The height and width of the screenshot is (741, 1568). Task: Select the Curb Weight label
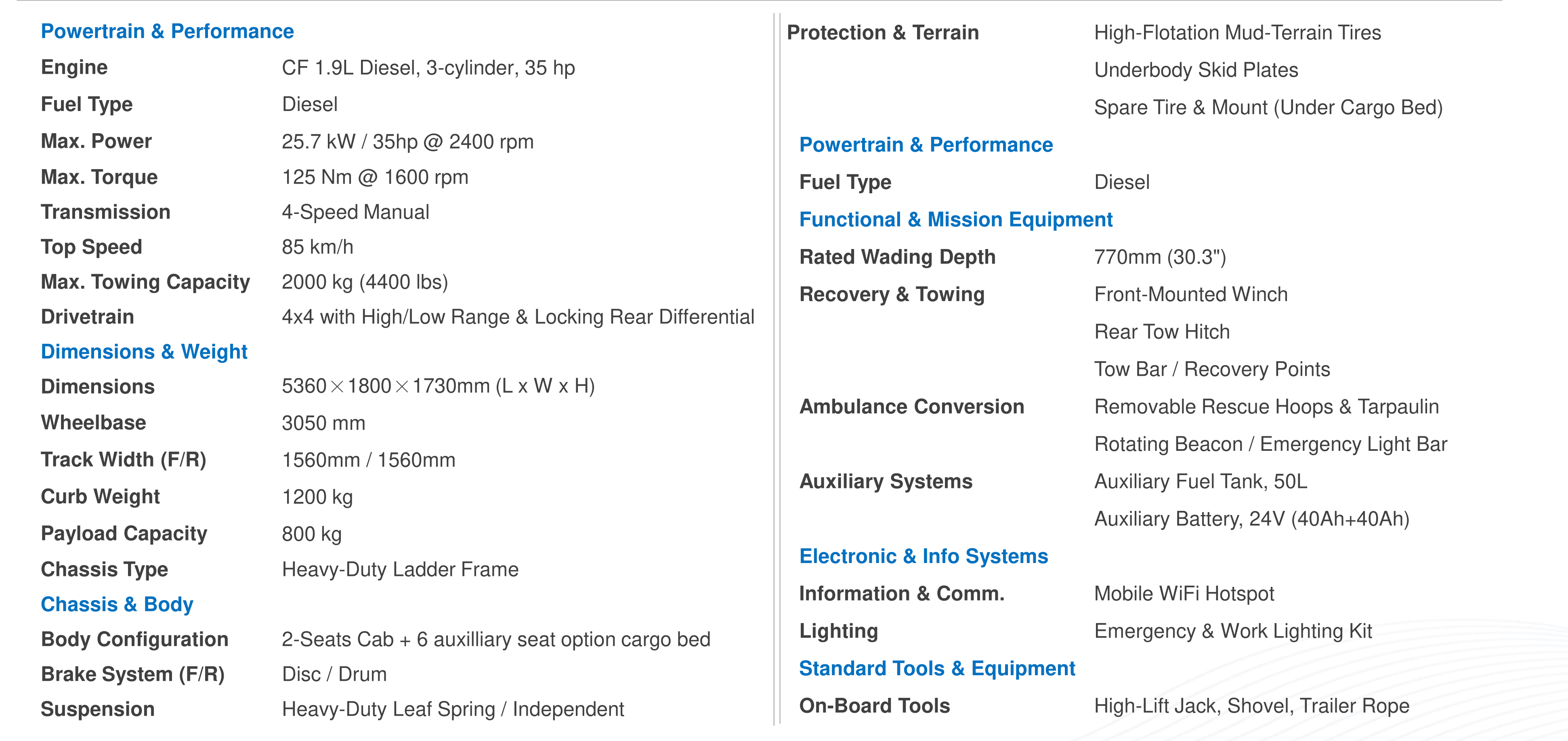100,496
